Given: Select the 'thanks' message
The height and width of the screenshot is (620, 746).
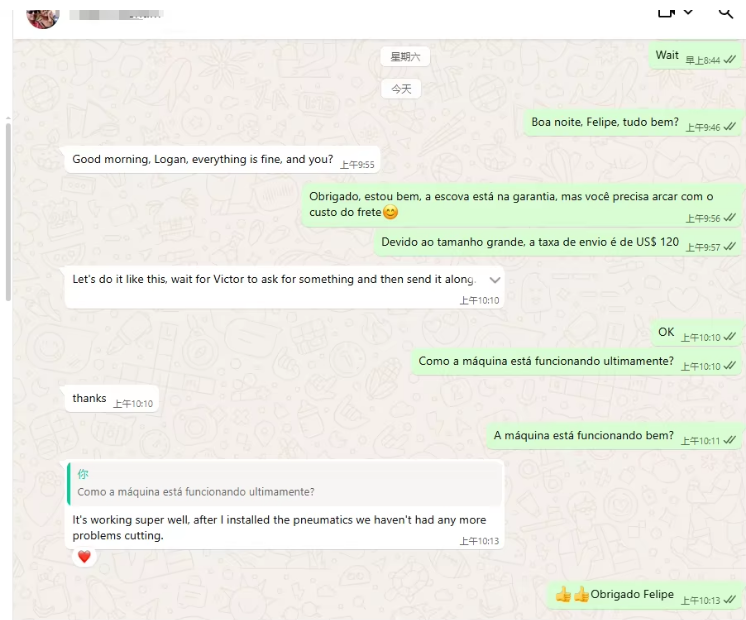Looking at the screenshot, I should [111, 399].
